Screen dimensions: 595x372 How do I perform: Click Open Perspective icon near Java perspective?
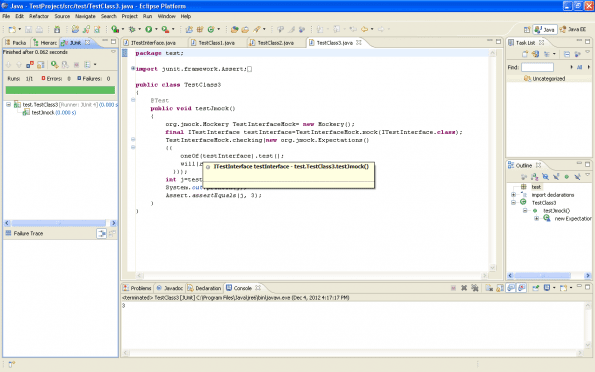pyautogui.click(x=527, y=29)
